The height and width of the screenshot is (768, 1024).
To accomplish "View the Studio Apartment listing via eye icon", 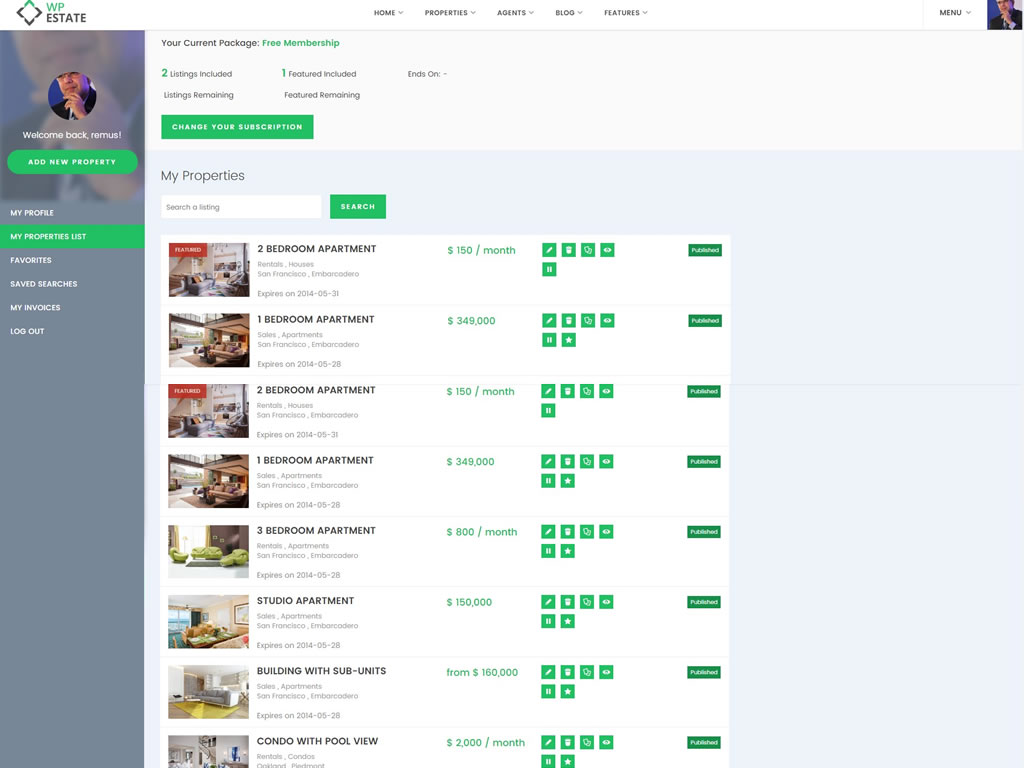I will tap(606, 602).
